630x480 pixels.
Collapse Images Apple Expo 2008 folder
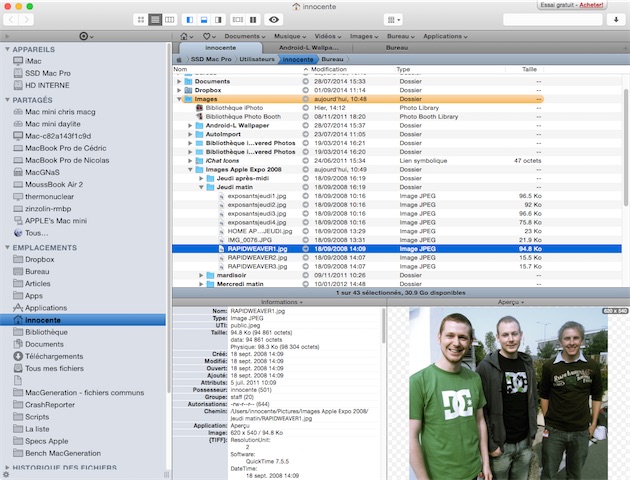[190, 170]
